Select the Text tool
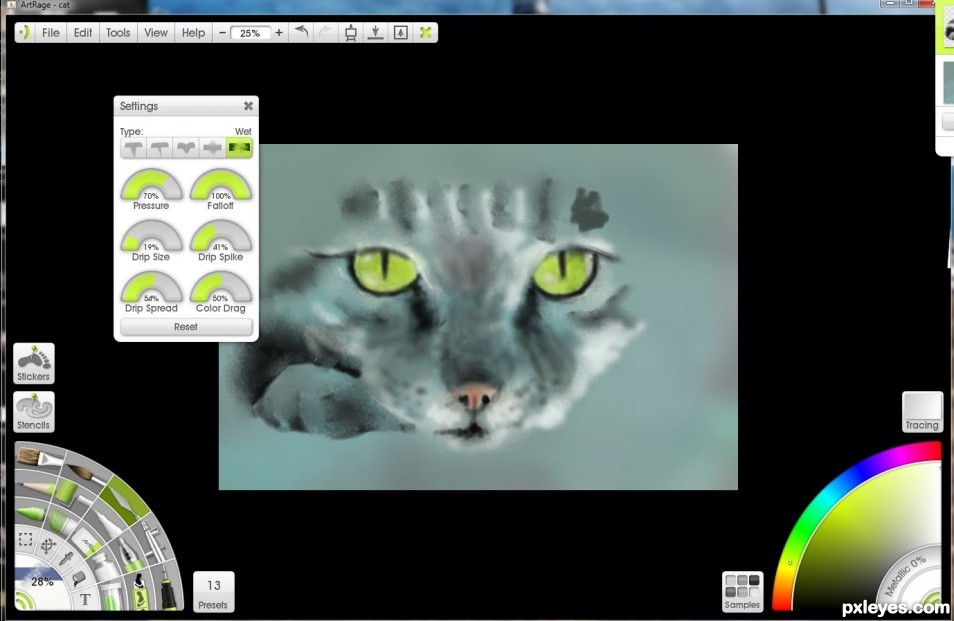The image size is (954, 621). 85,598
